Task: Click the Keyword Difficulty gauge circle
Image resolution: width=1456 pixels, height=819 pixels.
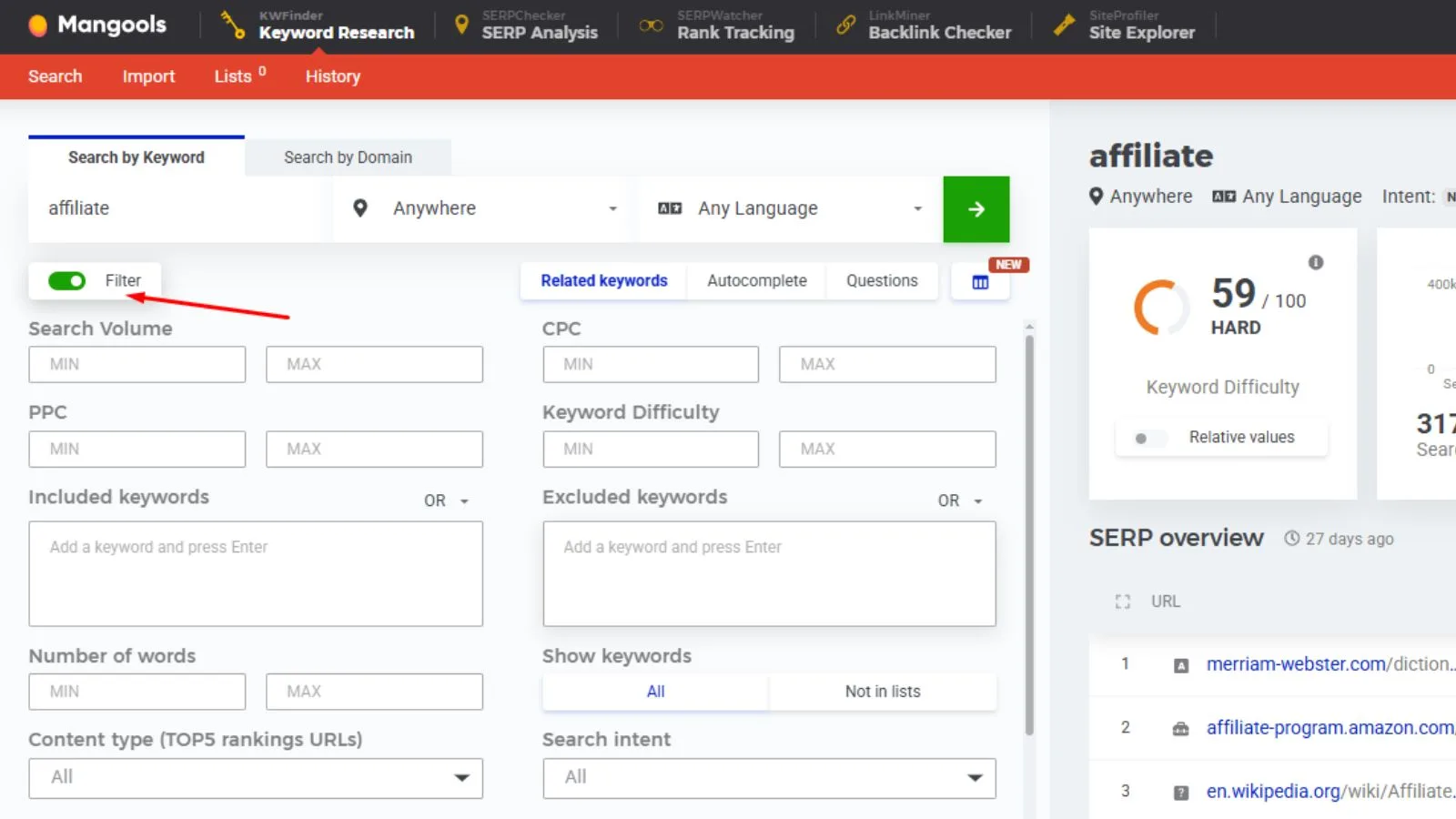Action: [x=1160, y=308]
